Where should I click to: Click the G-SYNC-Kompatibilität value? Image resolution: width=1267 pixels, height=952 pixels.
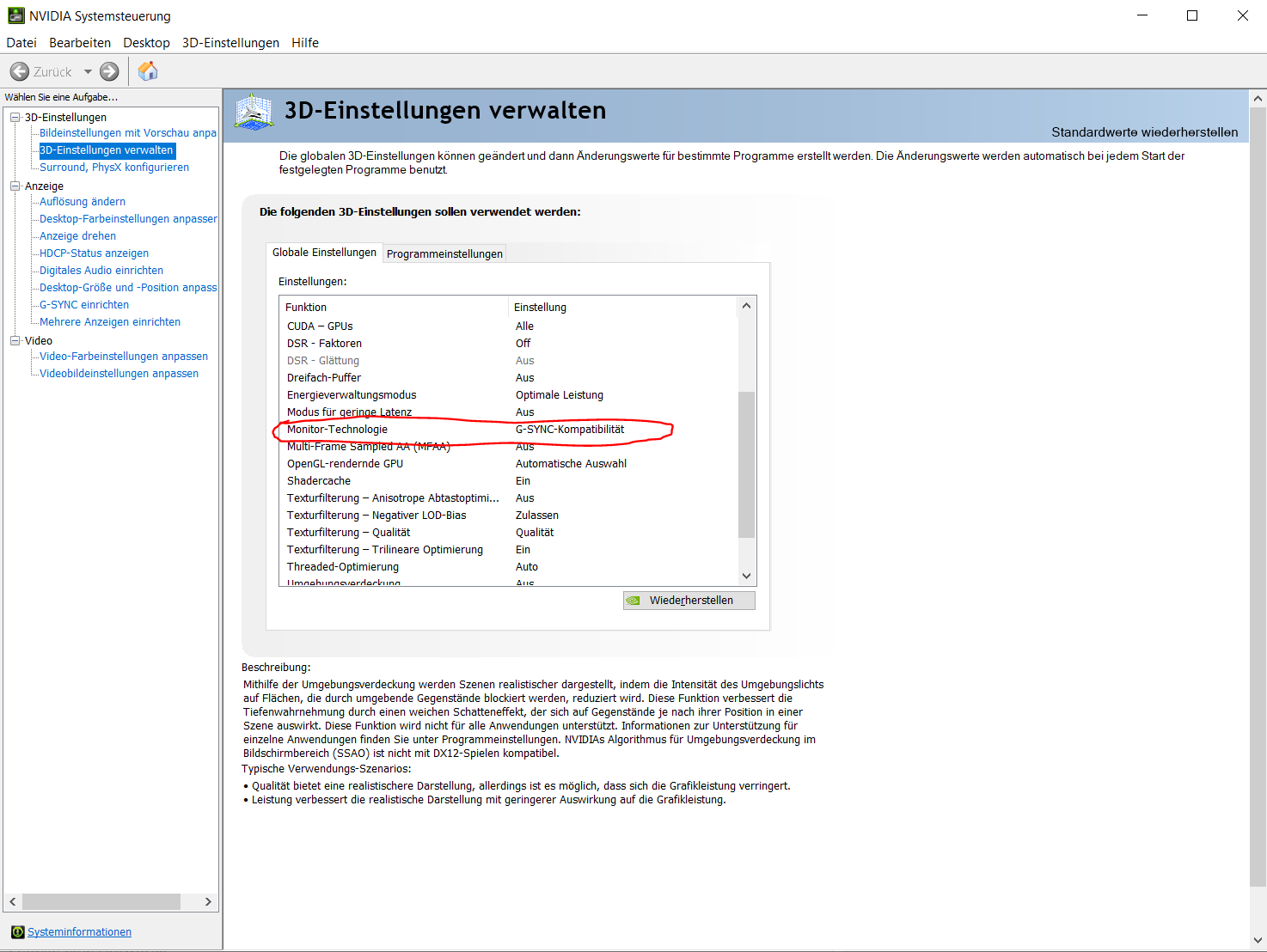coord(570,430)
